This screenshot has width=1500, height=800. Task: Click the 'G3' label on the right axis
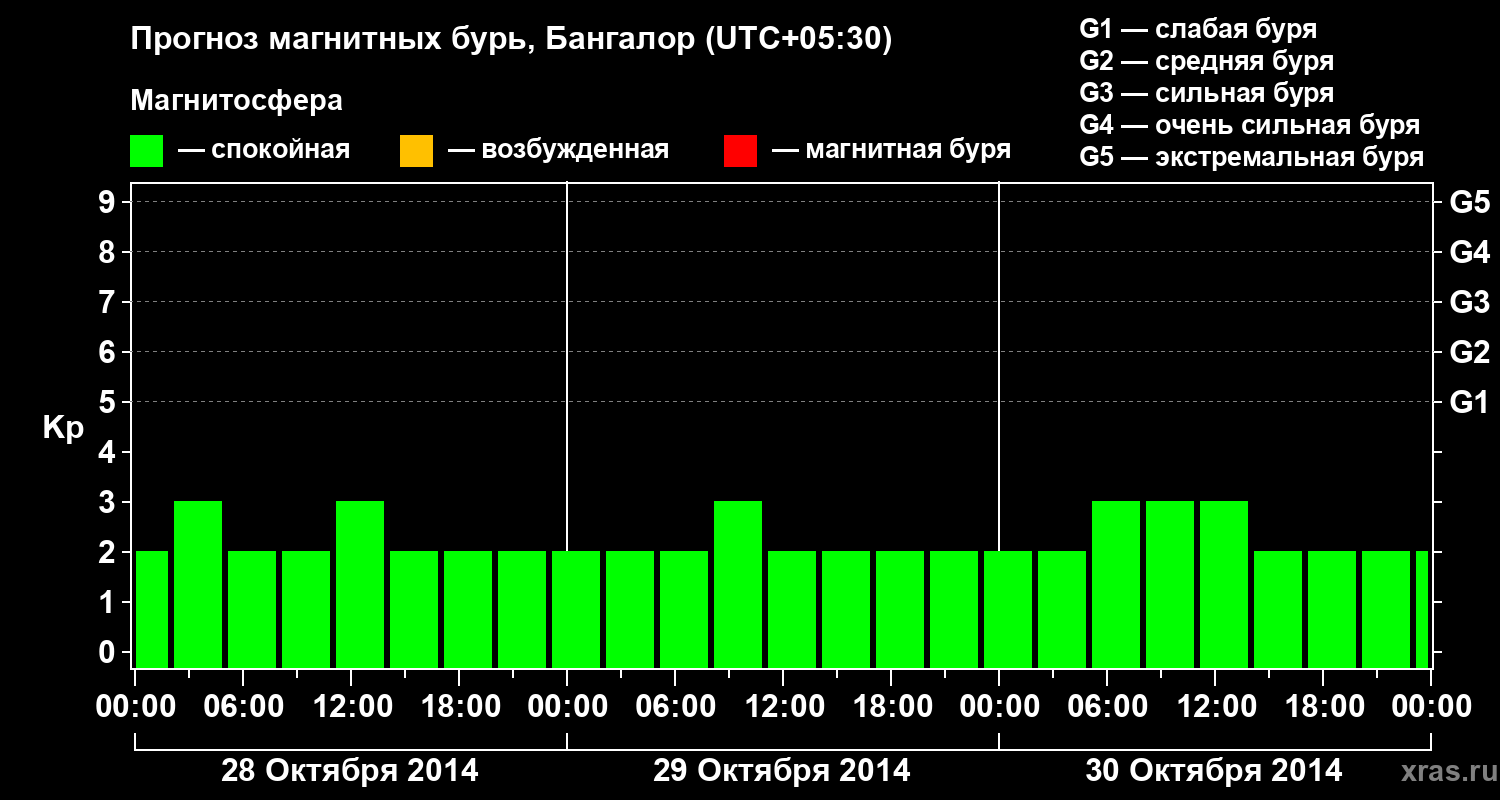pyautogui.click(x=1469, y=303)
